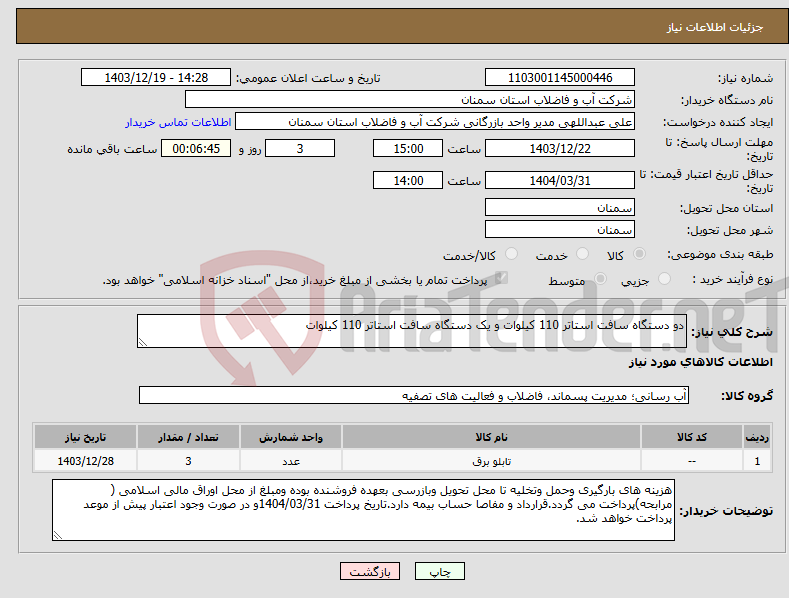This screenshot has width=789, height=598.
Task: Click the ساعت باقی مانده label
Action: pyautogui.click(x=112, y=150)
